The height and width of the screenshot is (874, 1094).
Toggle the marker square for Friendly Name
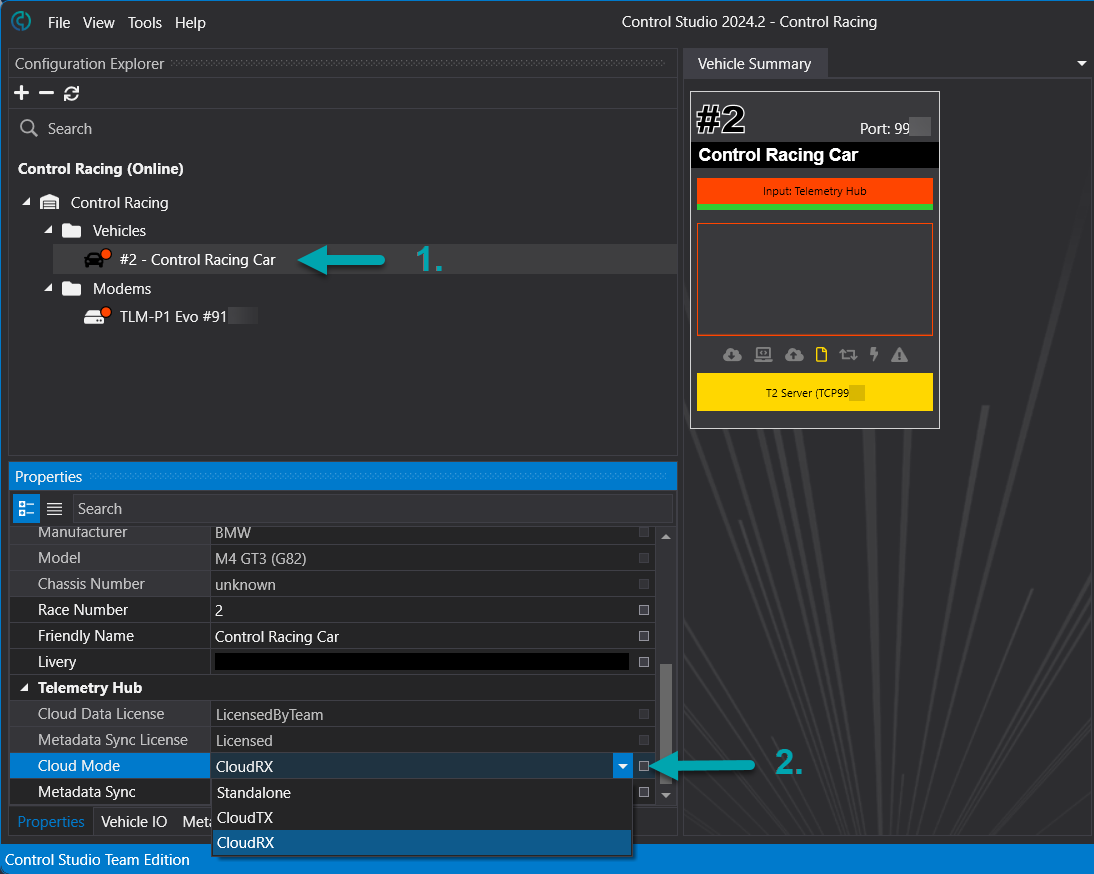[644, 636]
